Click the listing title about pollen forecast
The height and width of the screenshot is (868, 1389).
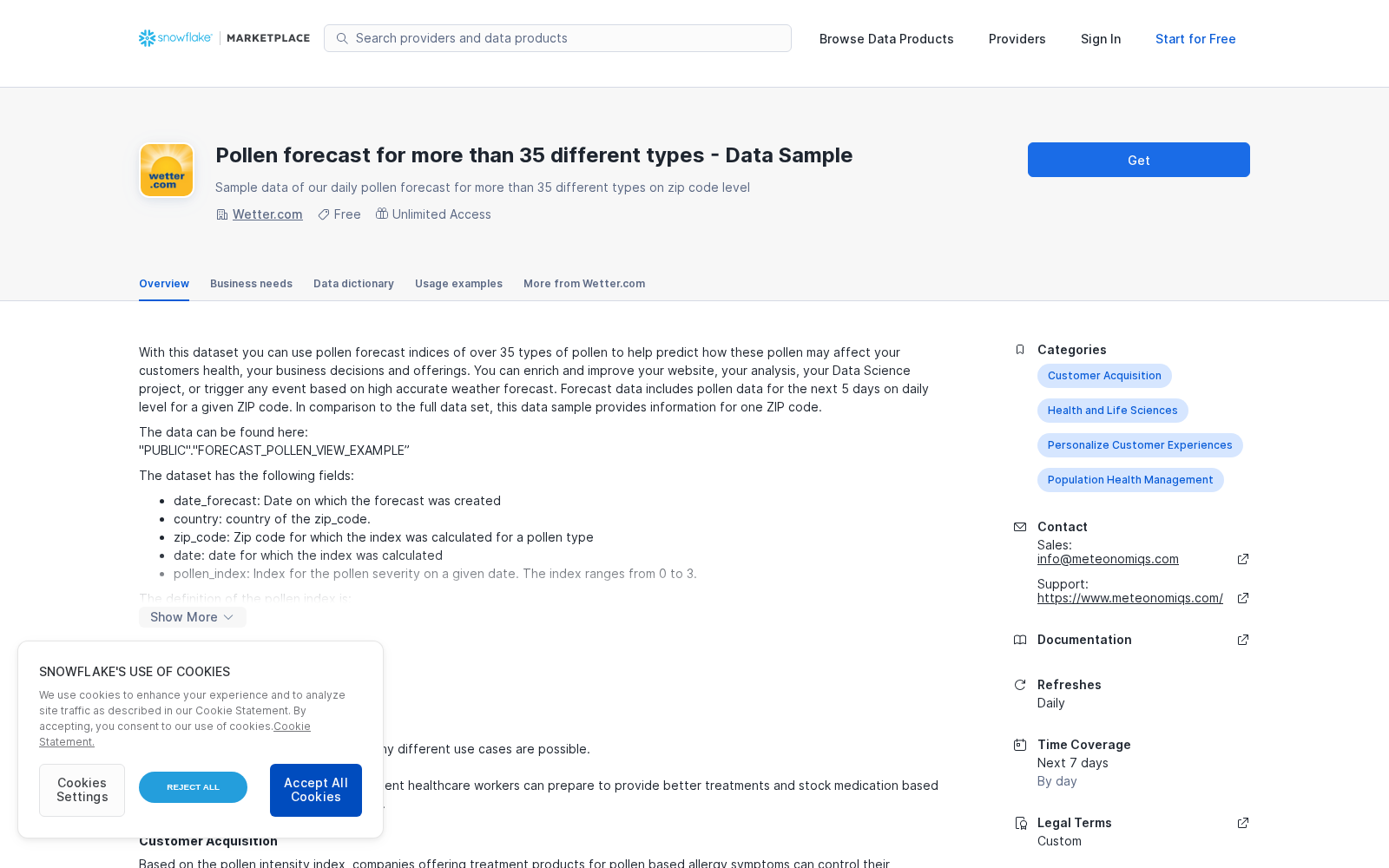(534, 155)
